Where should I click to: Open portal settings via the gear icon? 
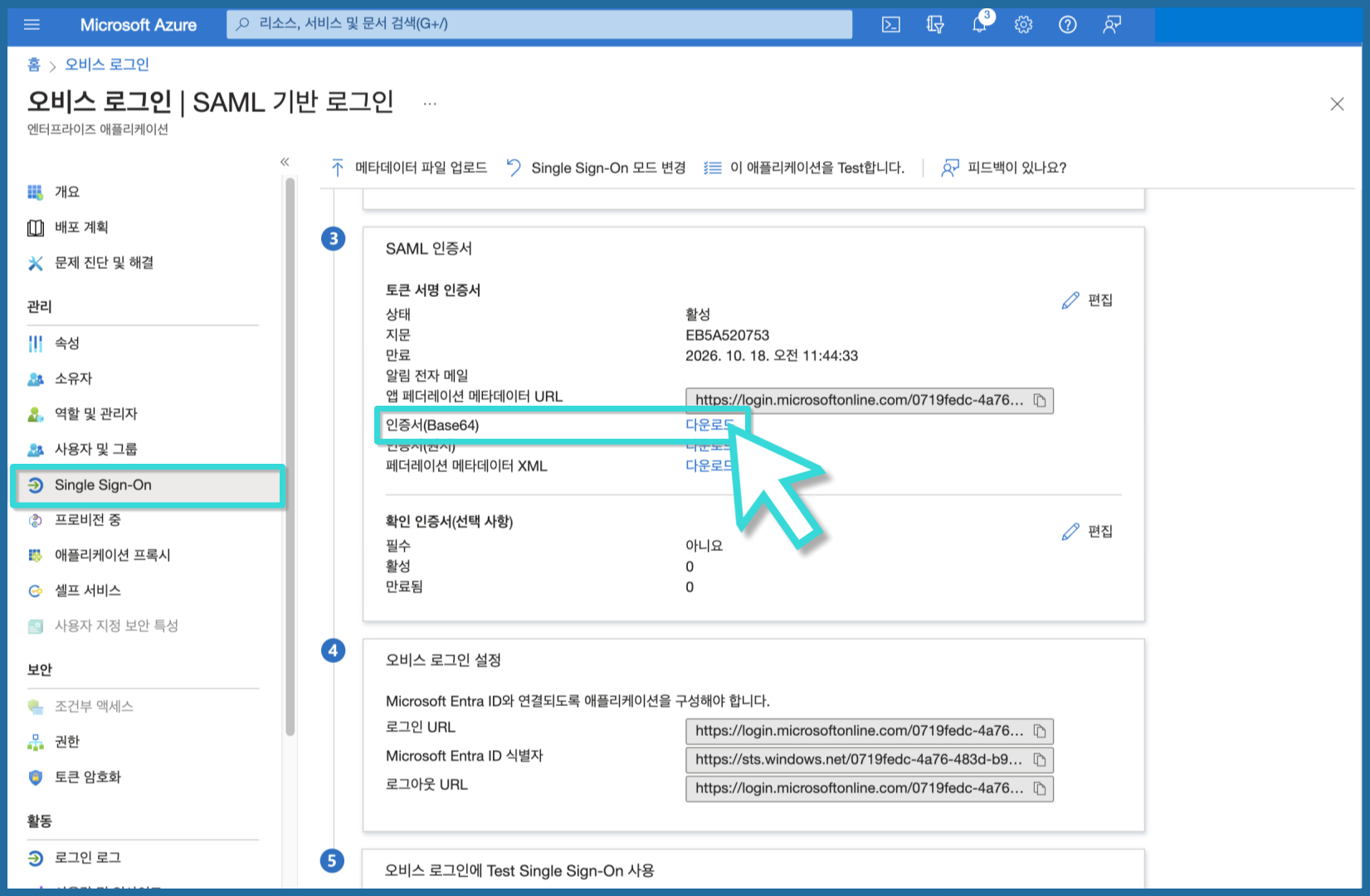click(1023, 25)
